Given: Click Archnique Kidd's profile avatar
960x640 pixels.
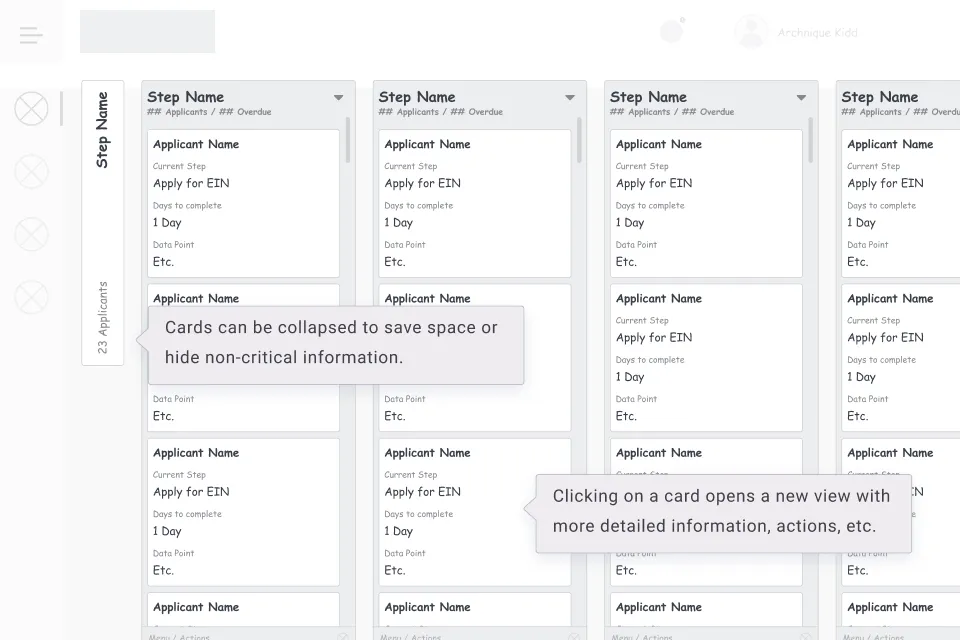Looking at the screenshot, I should click(750, 31).
